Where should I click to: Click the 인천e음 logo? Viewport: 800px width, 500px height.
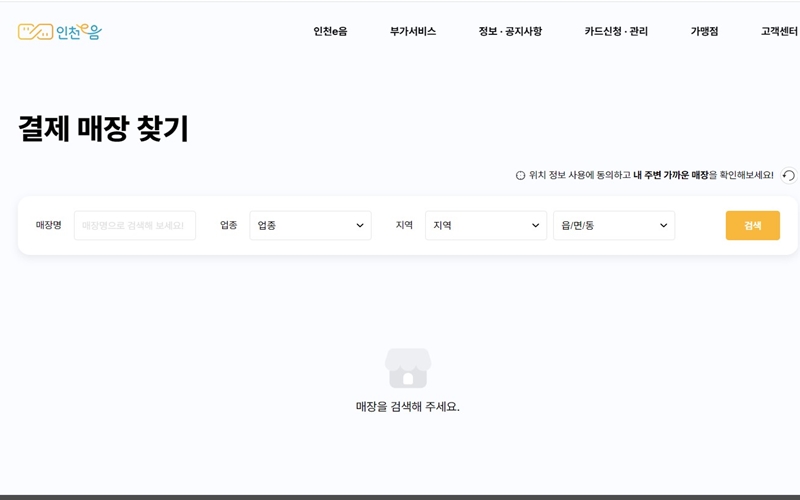(x=60, y=32)
